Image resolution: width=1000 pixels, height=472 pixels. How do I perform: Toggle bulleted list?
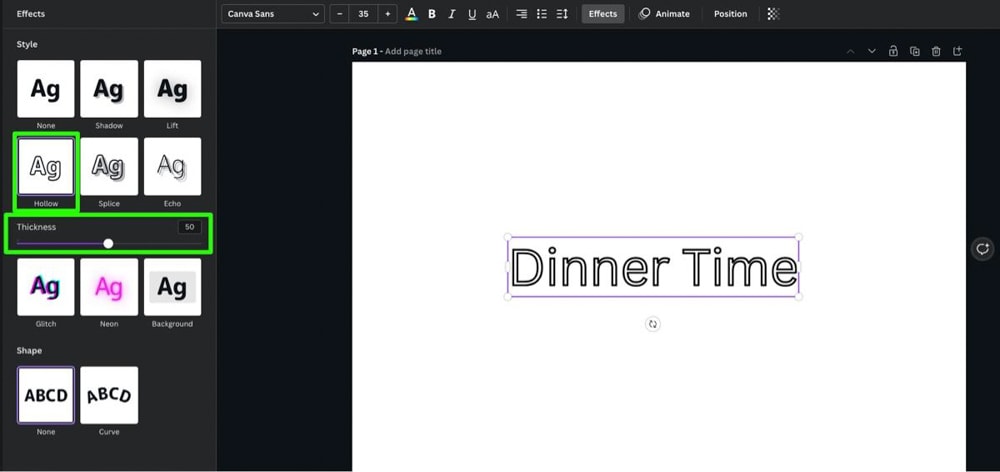[541, 13]
